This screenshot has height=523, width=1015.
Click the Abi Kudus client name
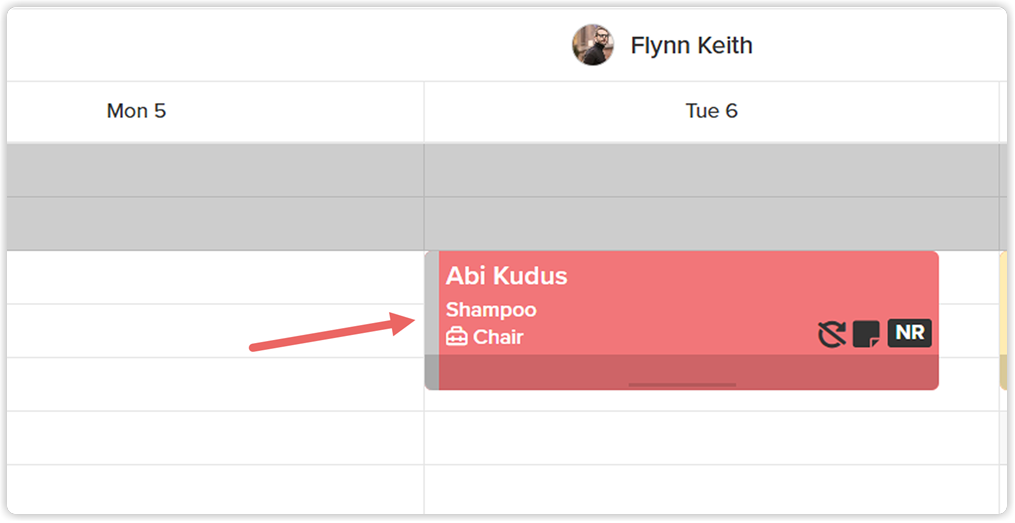point(506,276)
